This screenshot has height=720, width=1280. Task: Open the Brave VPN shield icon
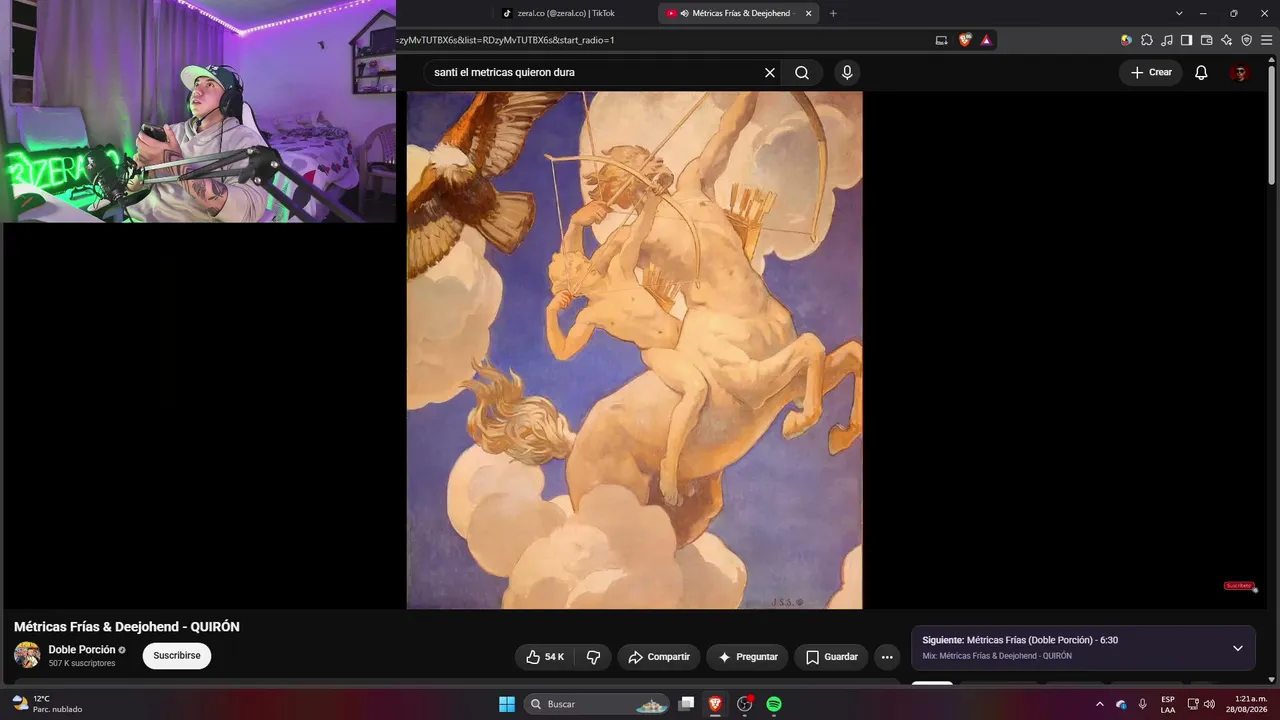click(x=1246, y=40)
